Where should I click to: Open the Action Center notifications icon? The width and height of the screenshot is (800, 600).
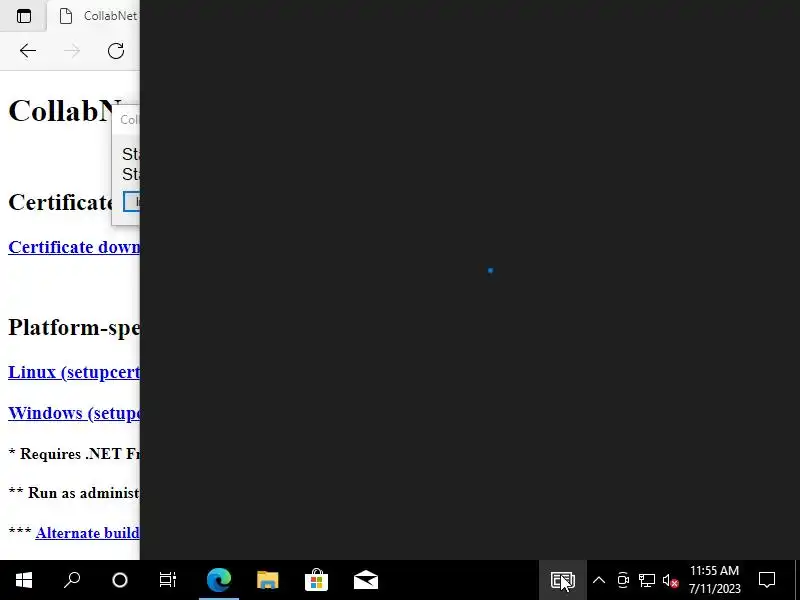tap(767, 580)
